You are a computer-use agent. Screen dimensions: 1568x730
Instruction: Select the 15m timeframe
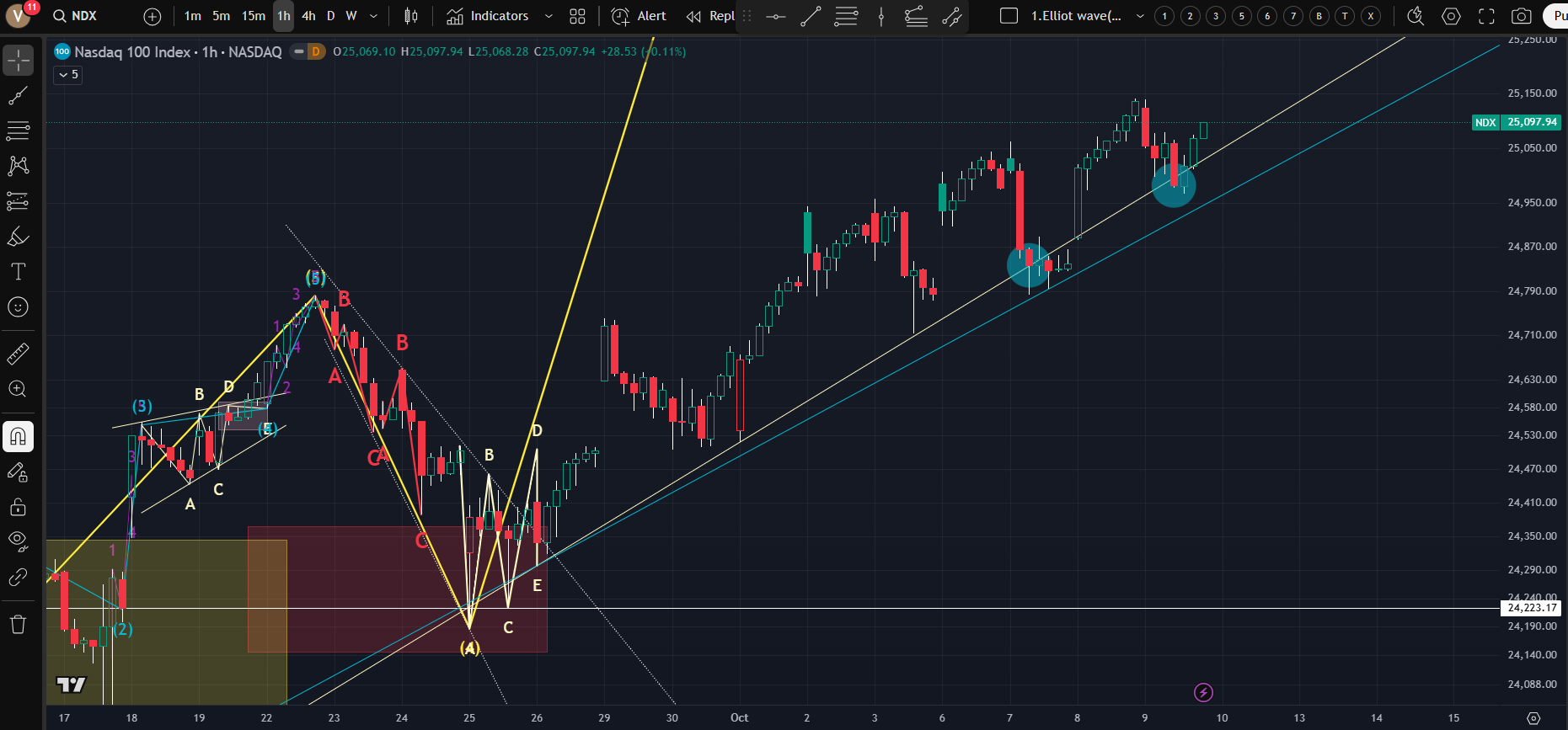tap(253, 16)
